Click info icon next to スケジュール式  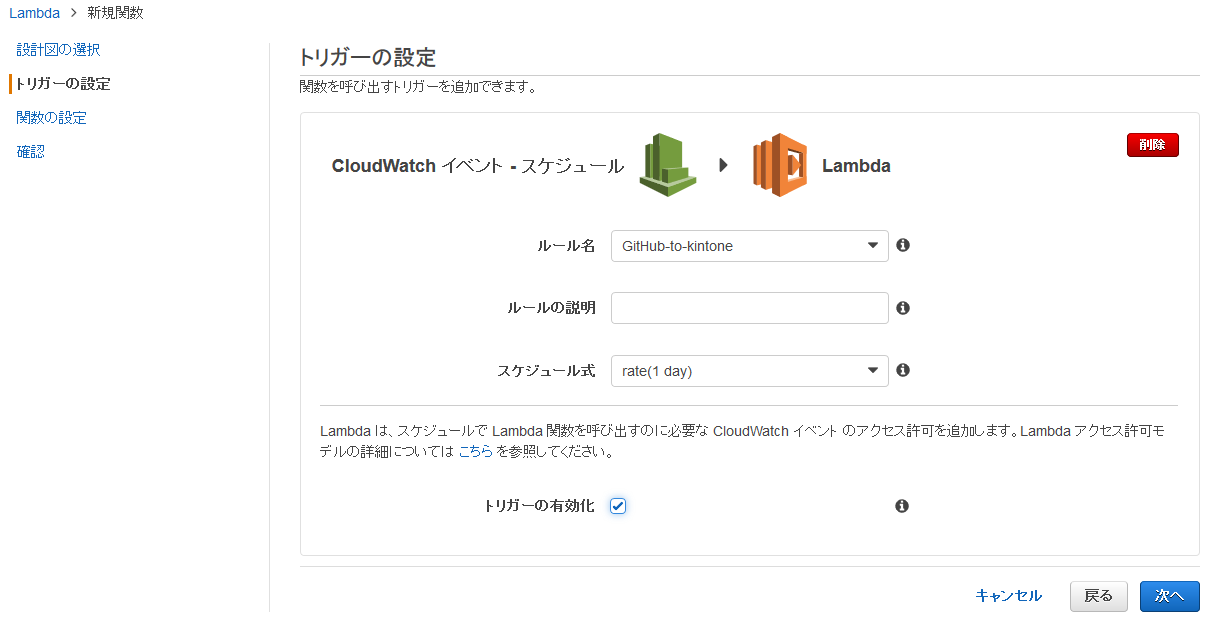(x=903, y=370)
